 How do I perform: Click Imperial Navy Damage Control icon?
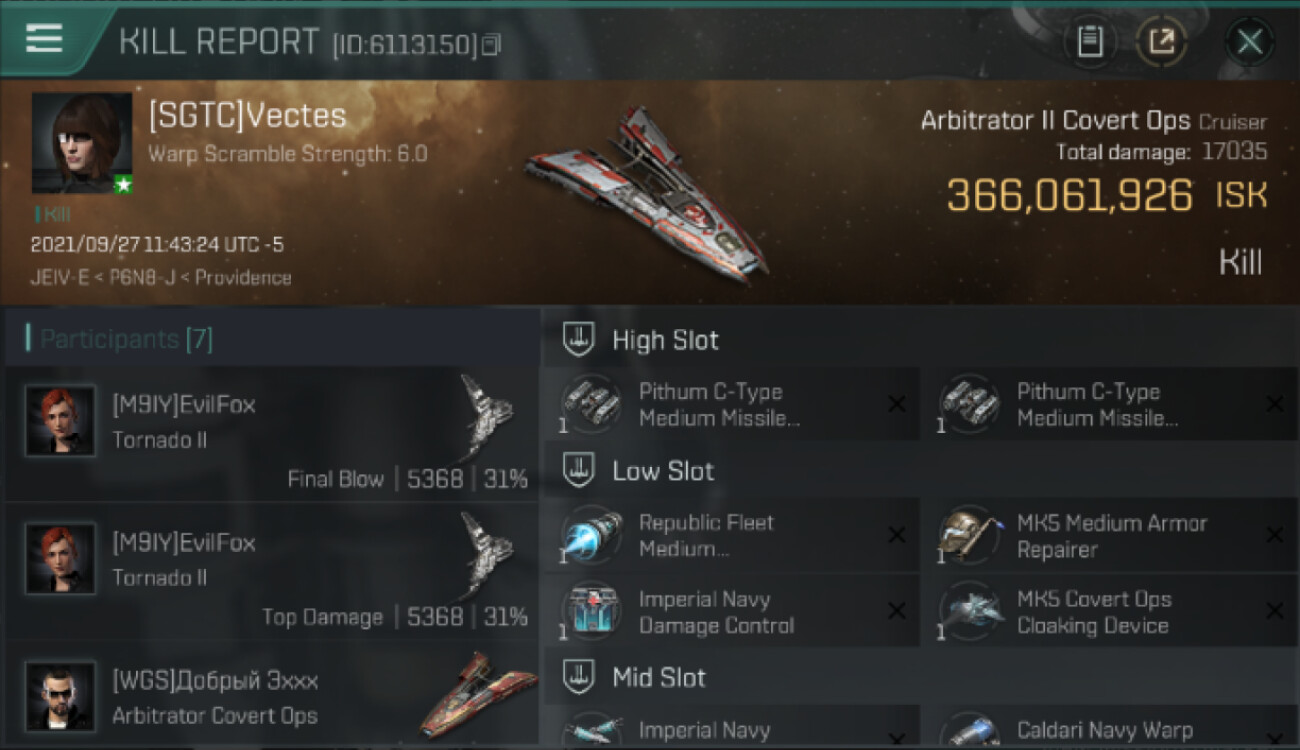pos(591,612)
